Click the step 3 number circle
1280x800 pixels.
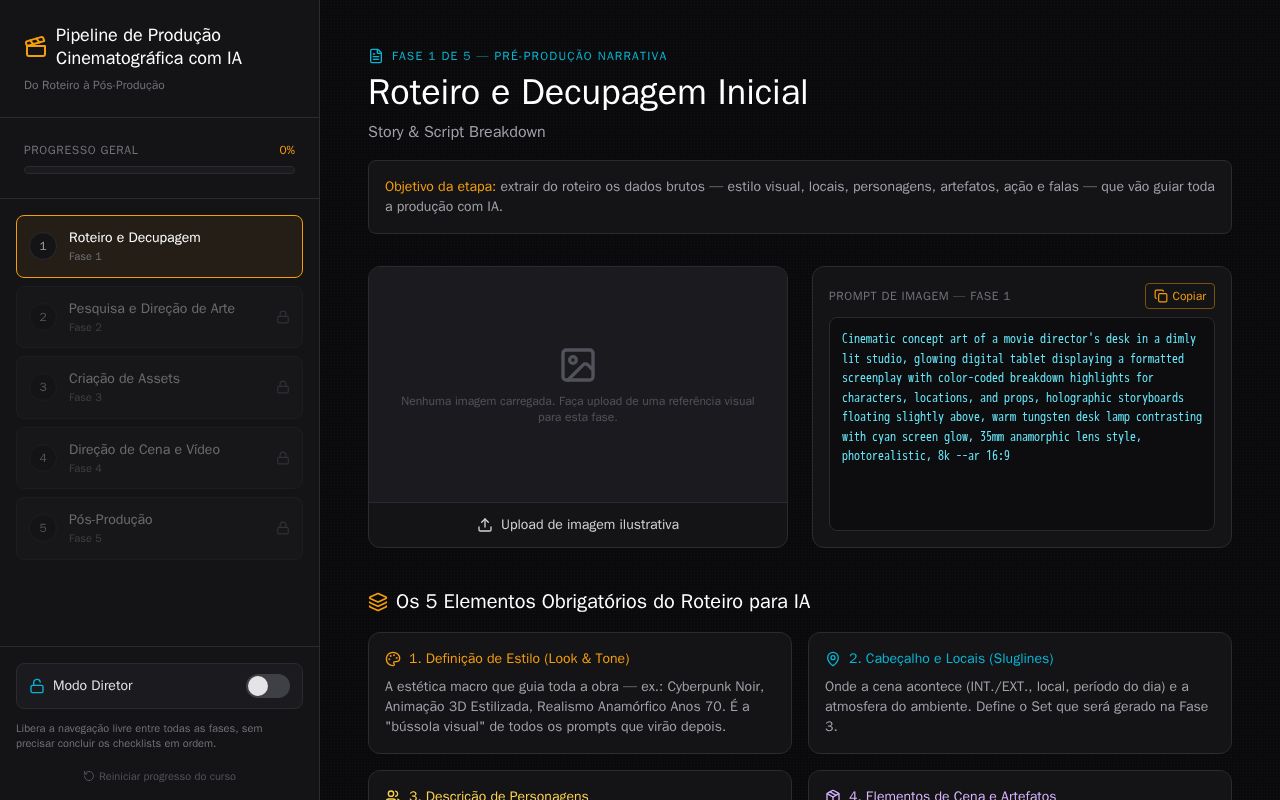43,387
